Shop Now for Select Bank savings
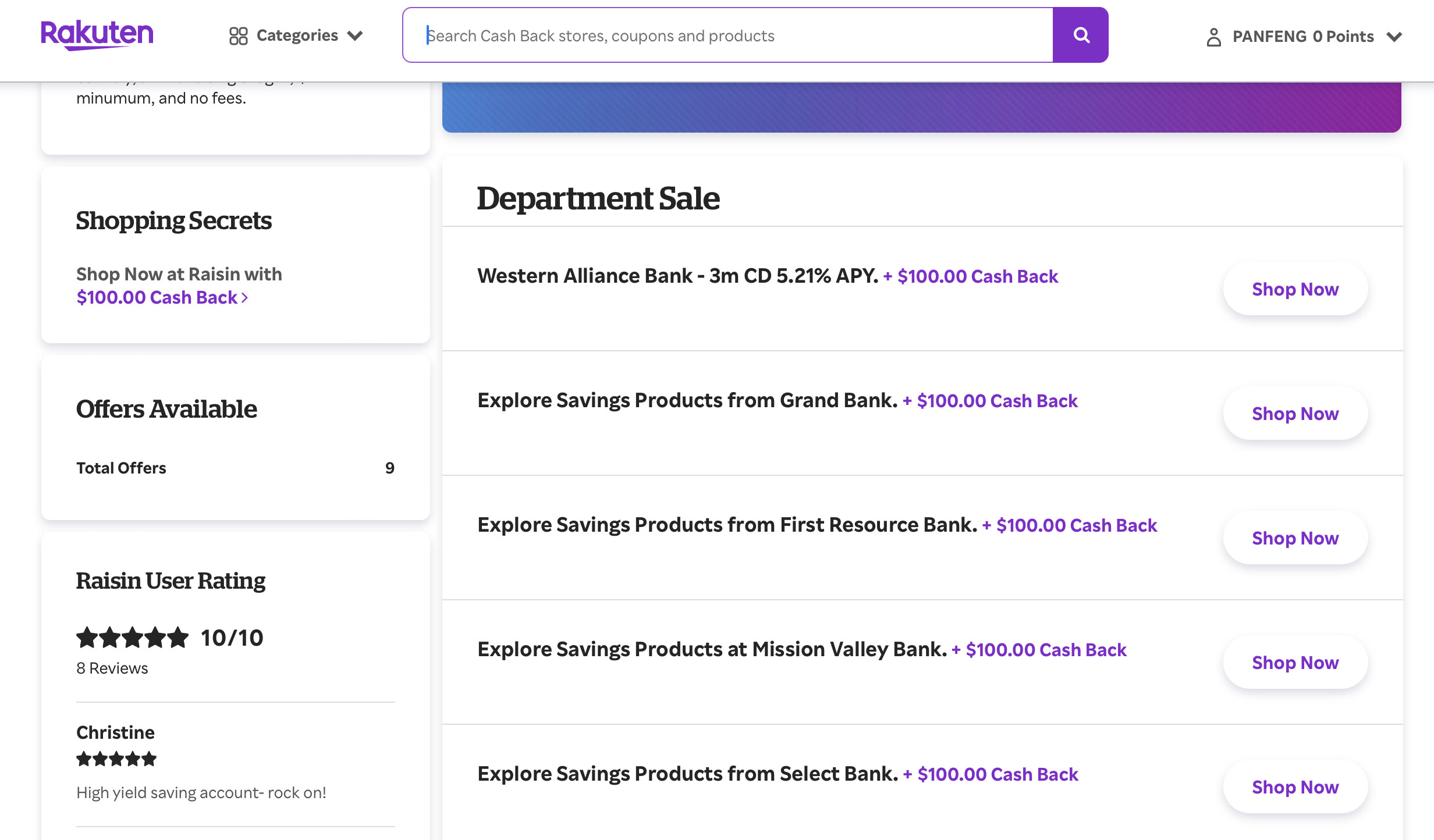This screenshot has height=840, width=1434. pos(1295,787)
